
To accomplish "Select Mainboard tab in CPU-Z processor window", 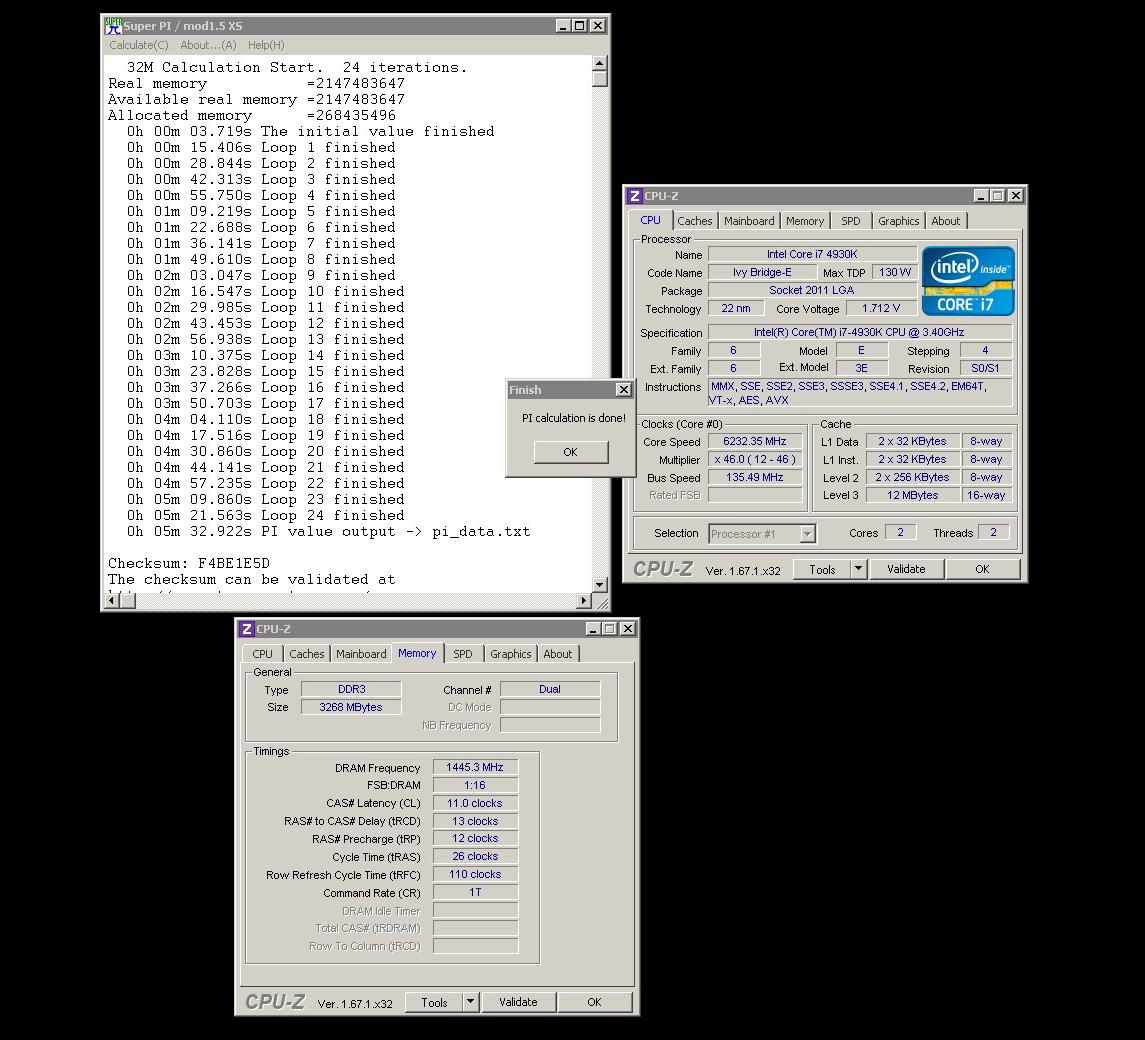I will click(x=749, y=221).
